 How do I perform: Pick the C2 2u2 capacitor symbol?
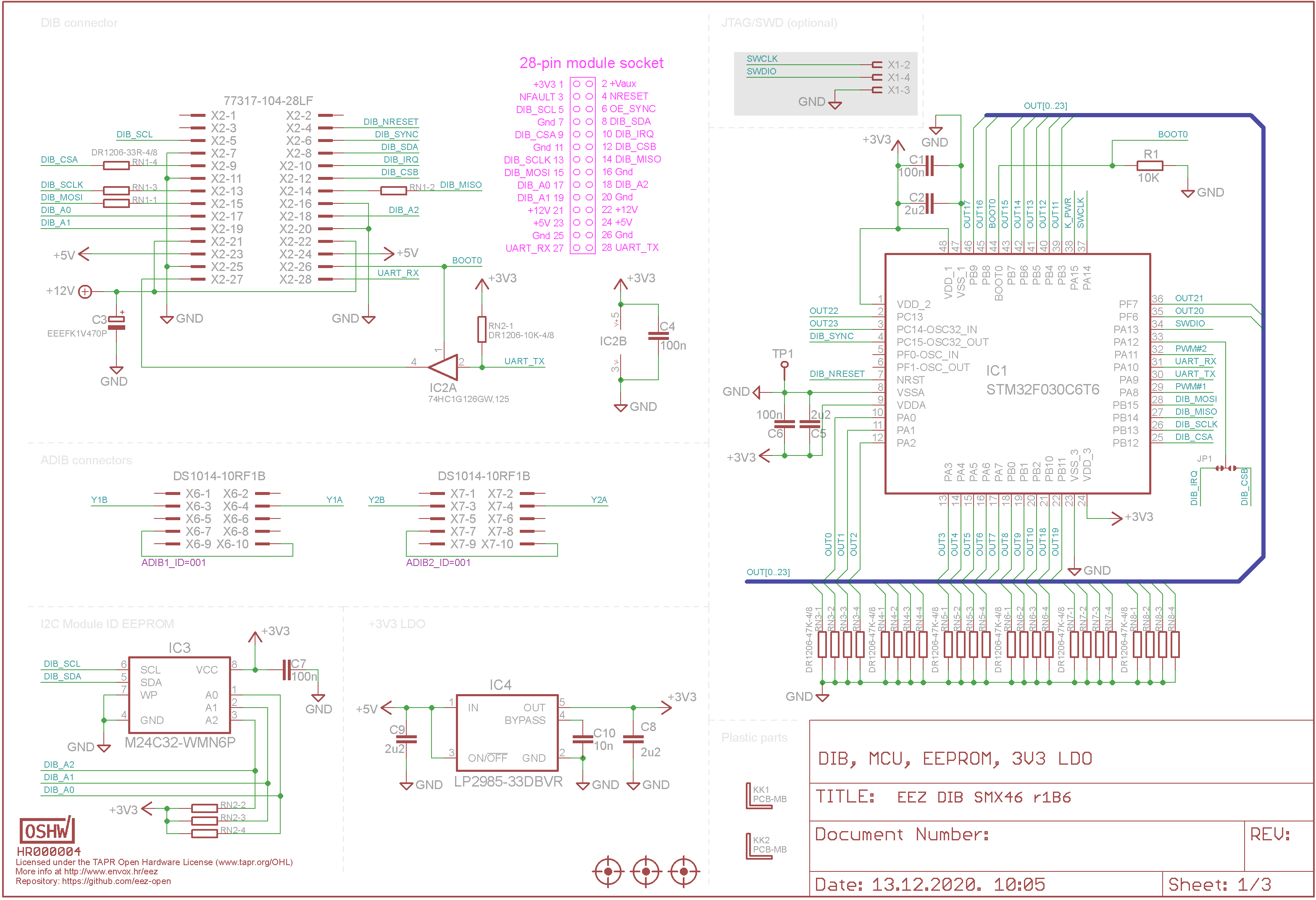point(929,203)
